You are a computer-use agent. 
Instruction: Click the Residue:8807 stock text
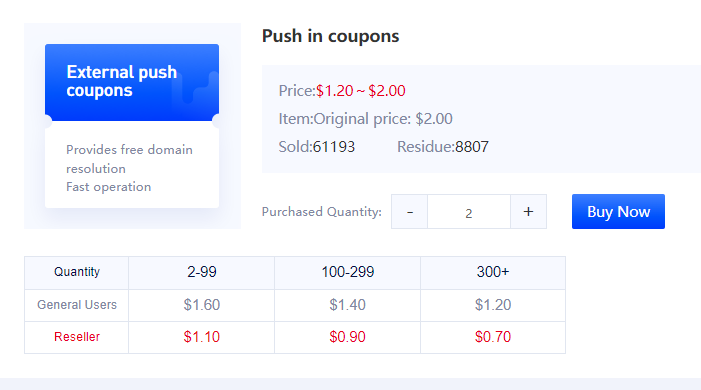pos(443,147)
